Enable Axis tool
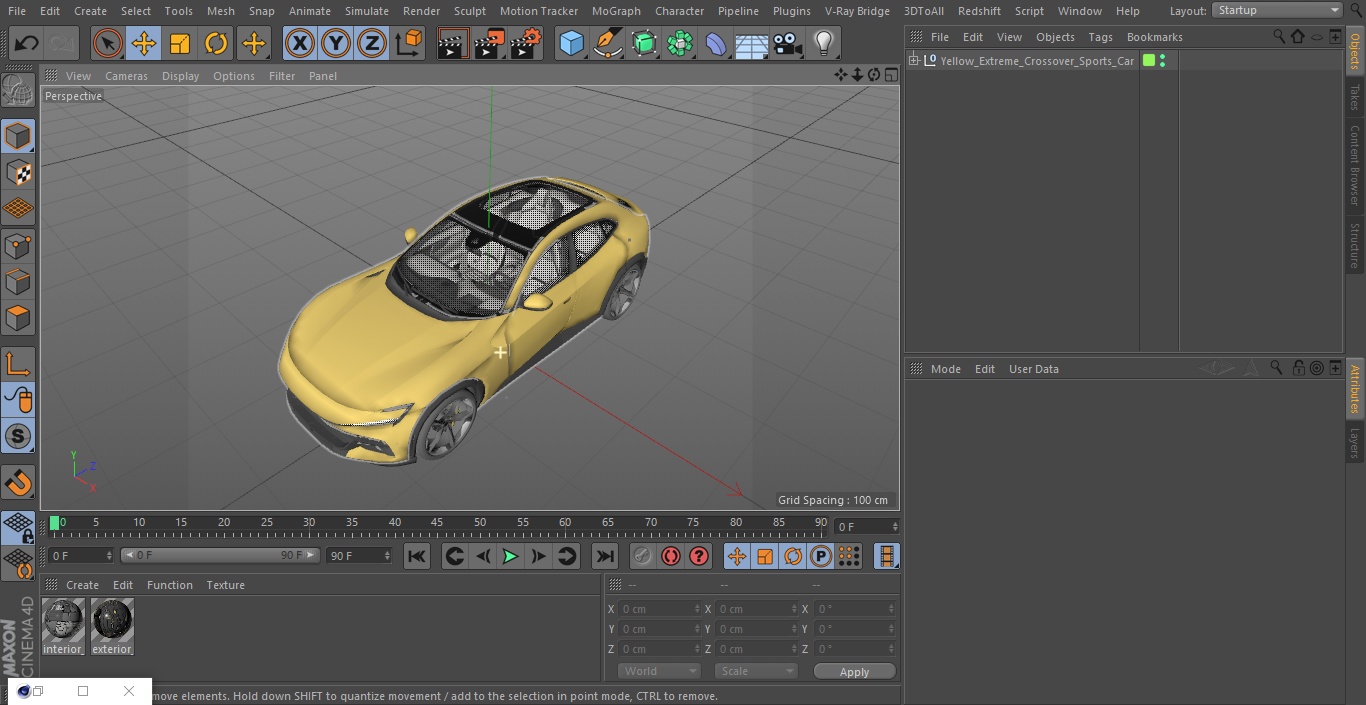Viewport: 1366px width, 705px height. pos(18,364)
